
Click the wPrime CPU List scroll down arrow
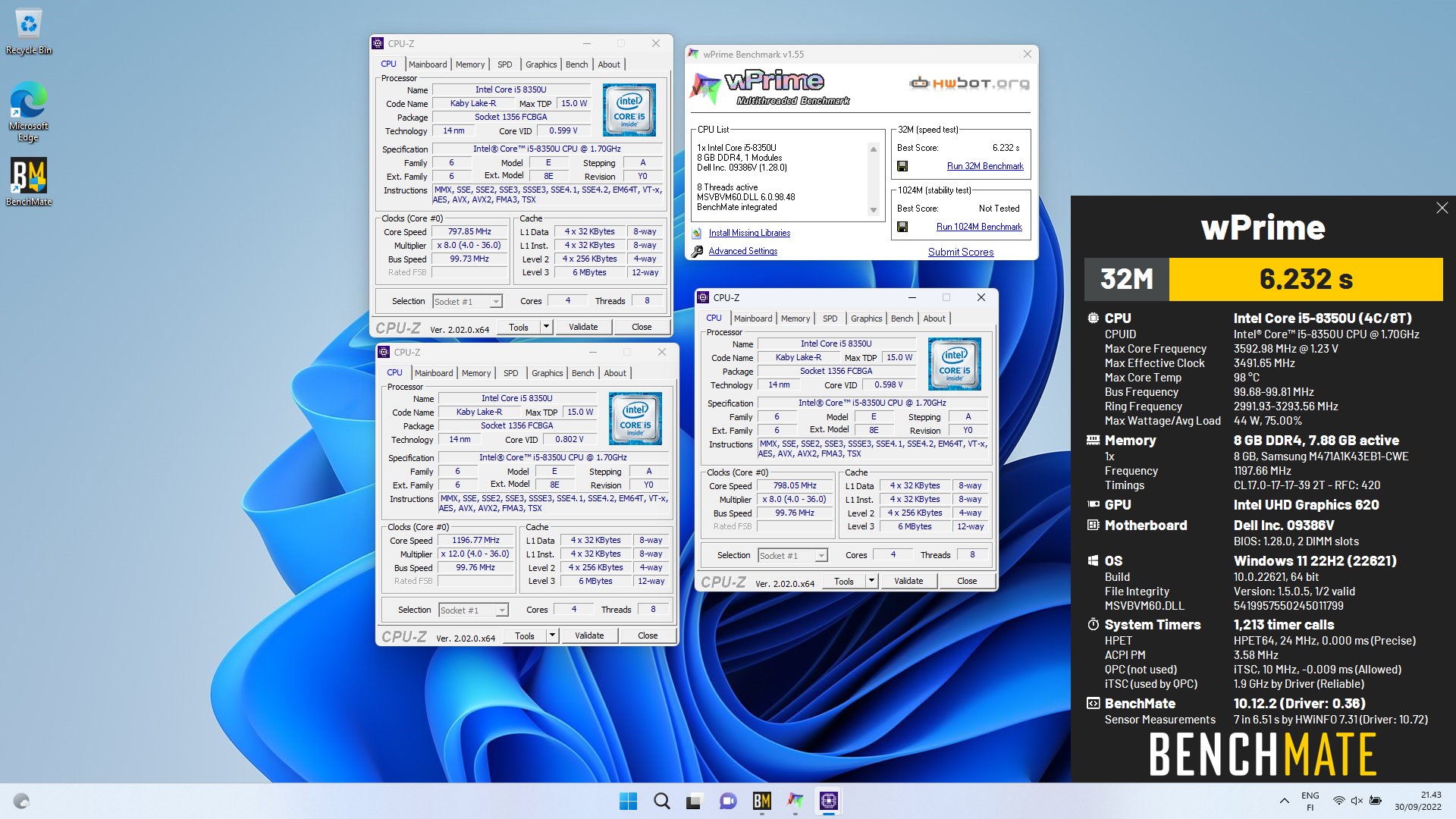tap(874, 210)
